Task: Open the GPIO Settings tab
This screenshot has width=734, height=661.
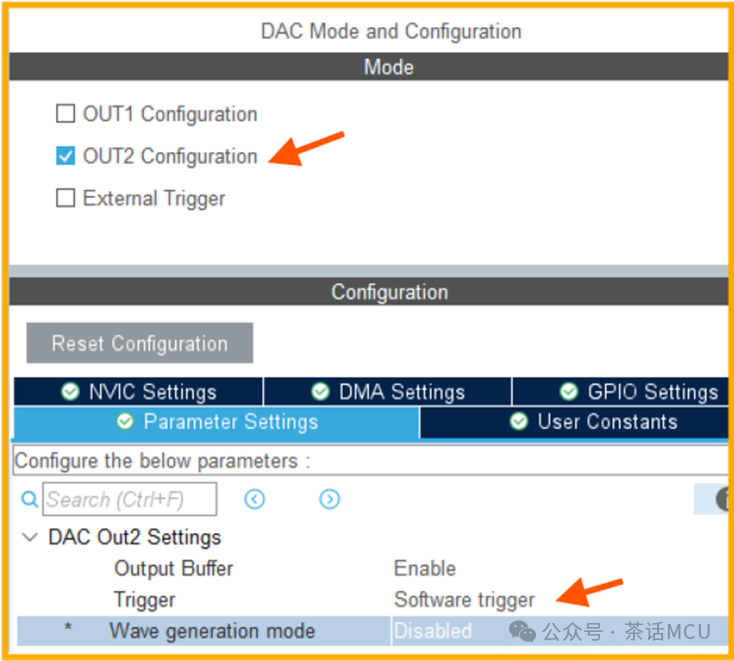Action: coord(621,391)
